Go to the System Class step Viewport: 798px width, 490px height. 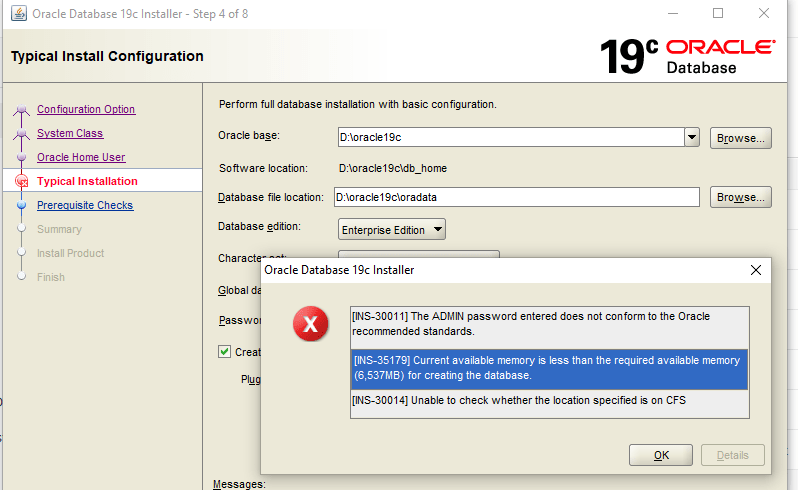point(70,133)
